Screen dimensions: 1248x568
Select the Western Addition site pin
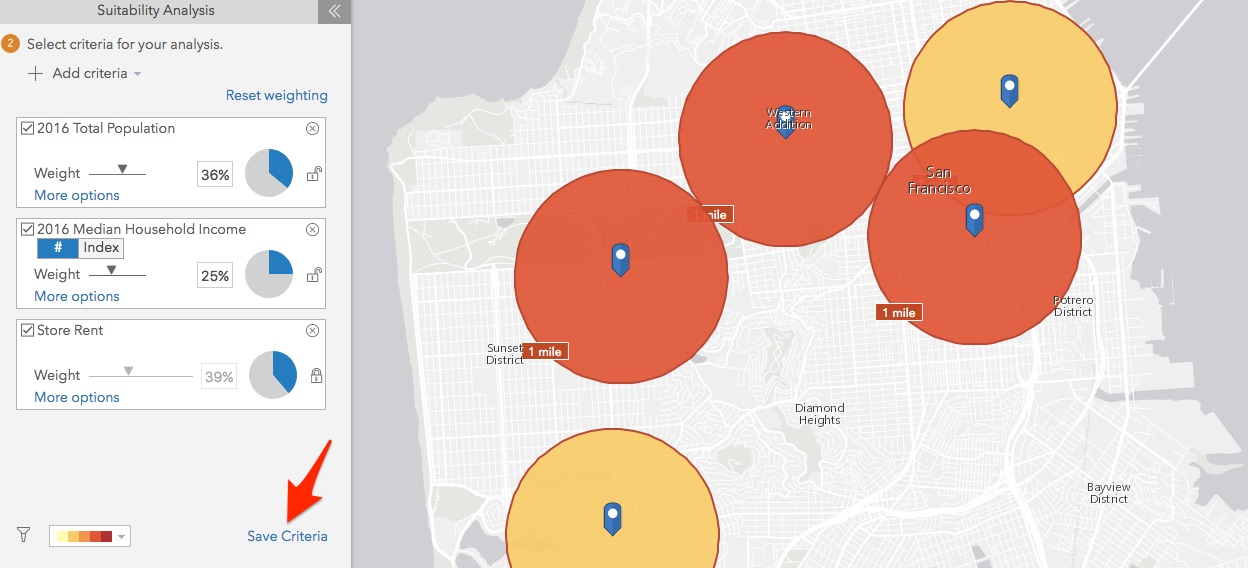[786, 121]
